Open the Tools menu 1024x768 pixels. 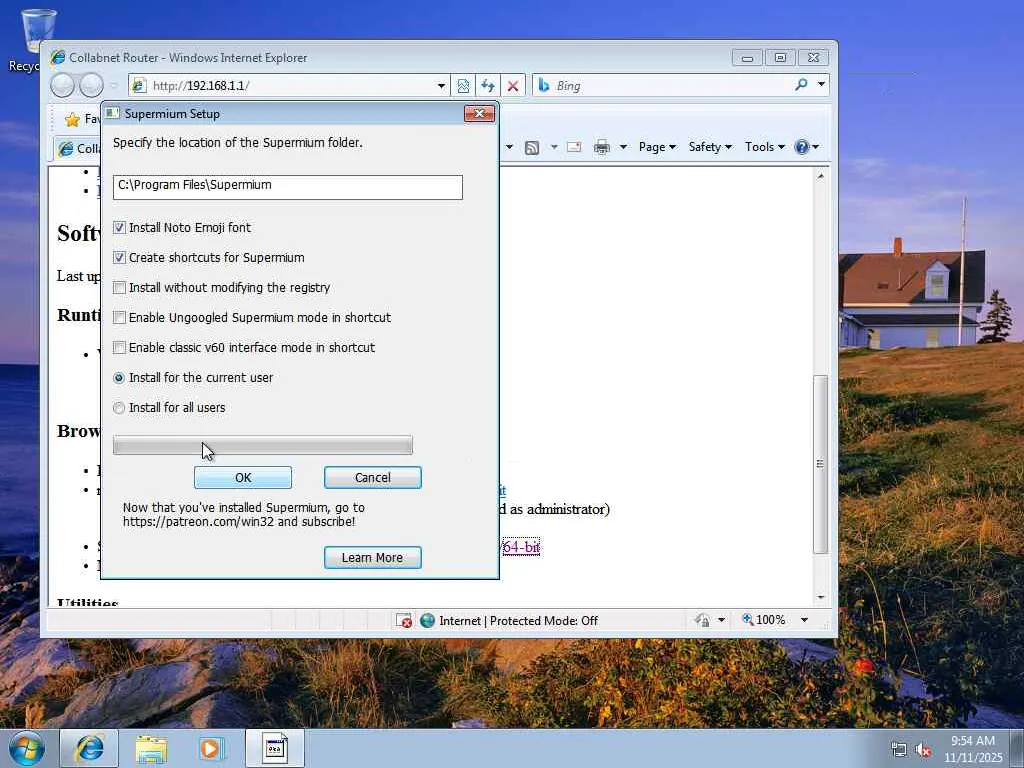pos(765,147)
